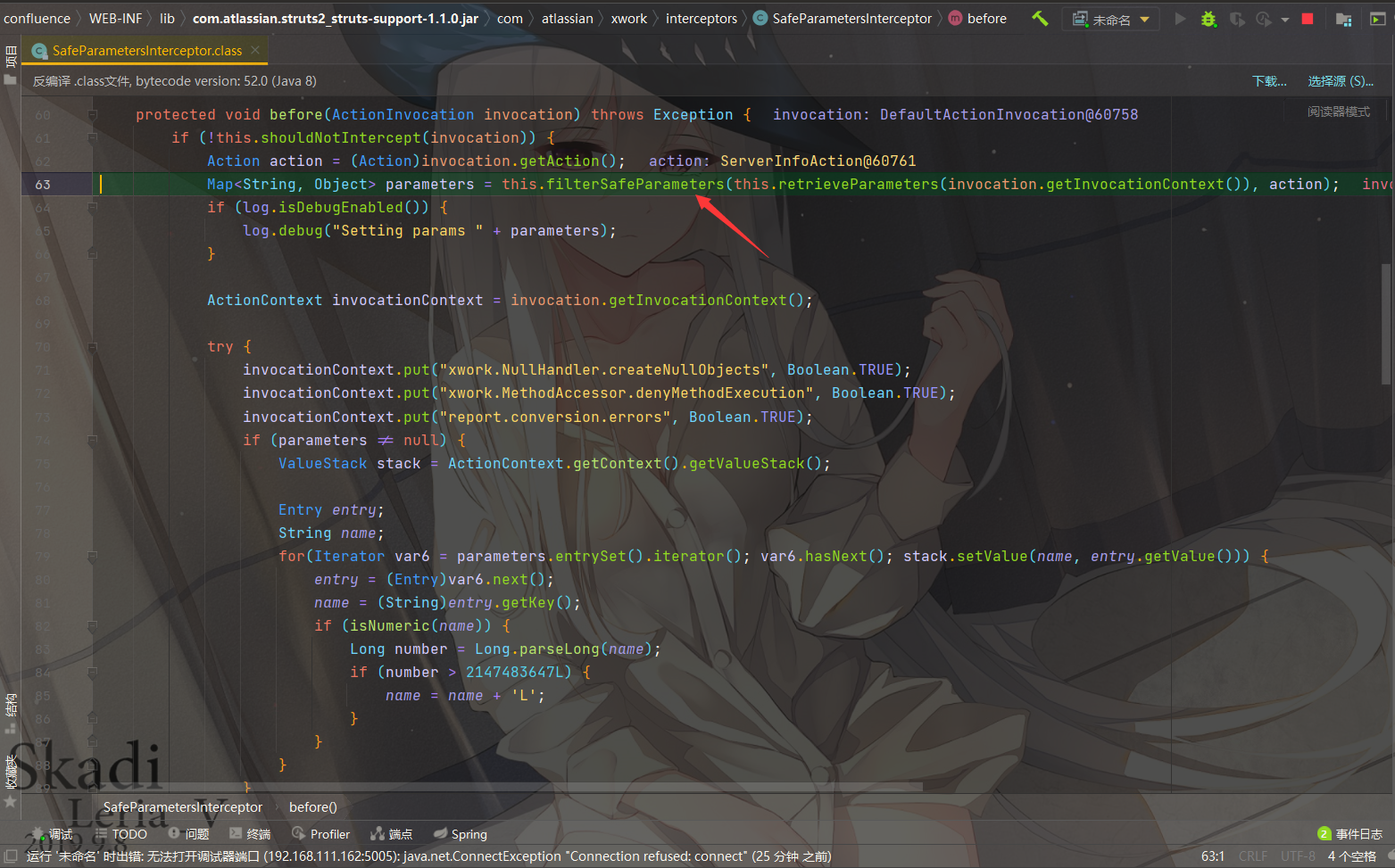Open the Profiler tool window
This screenshot has height=868, width=1395.
tap(320, 834)
